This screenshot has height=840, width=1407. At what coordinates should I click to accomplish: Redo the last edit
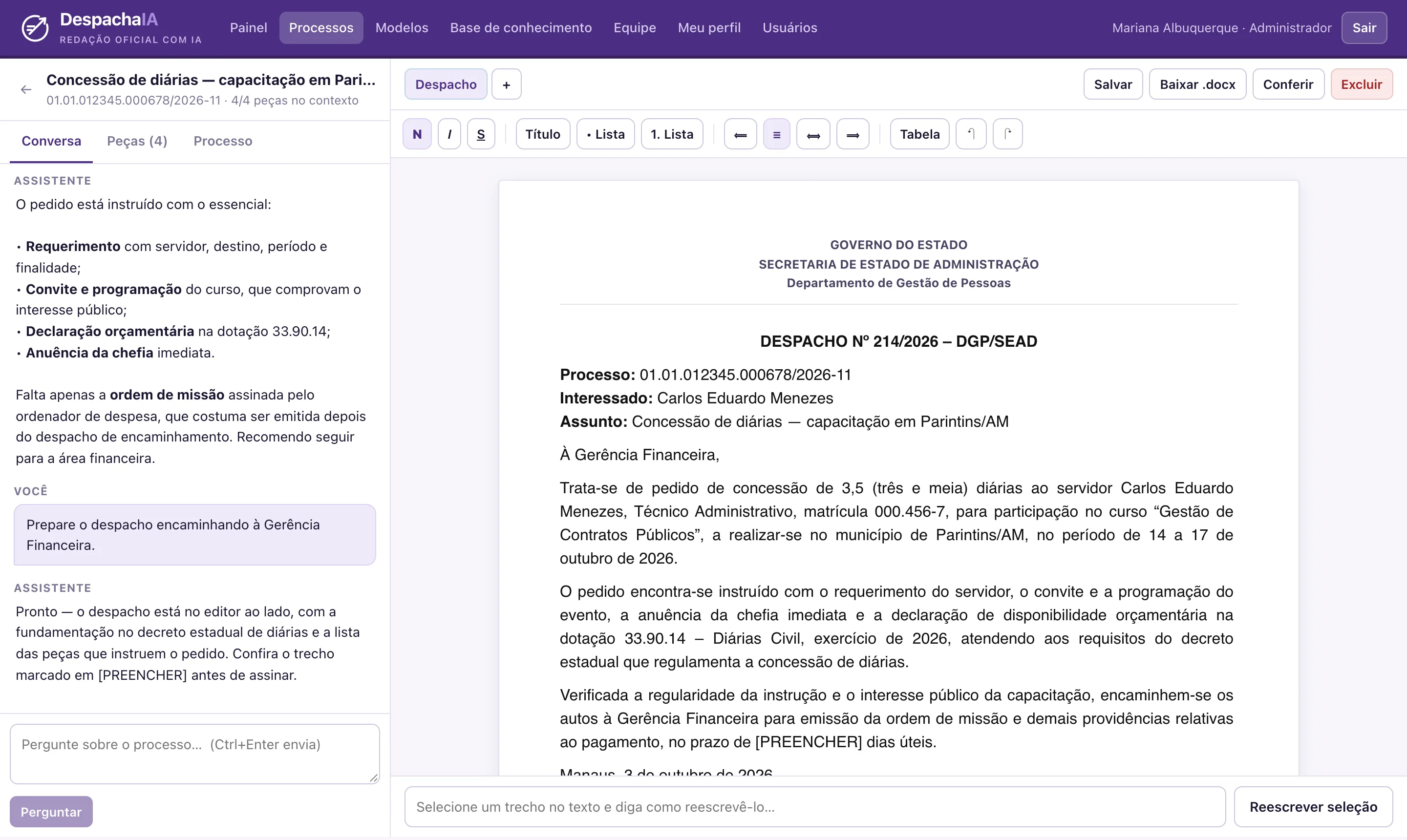[1007, 134]
